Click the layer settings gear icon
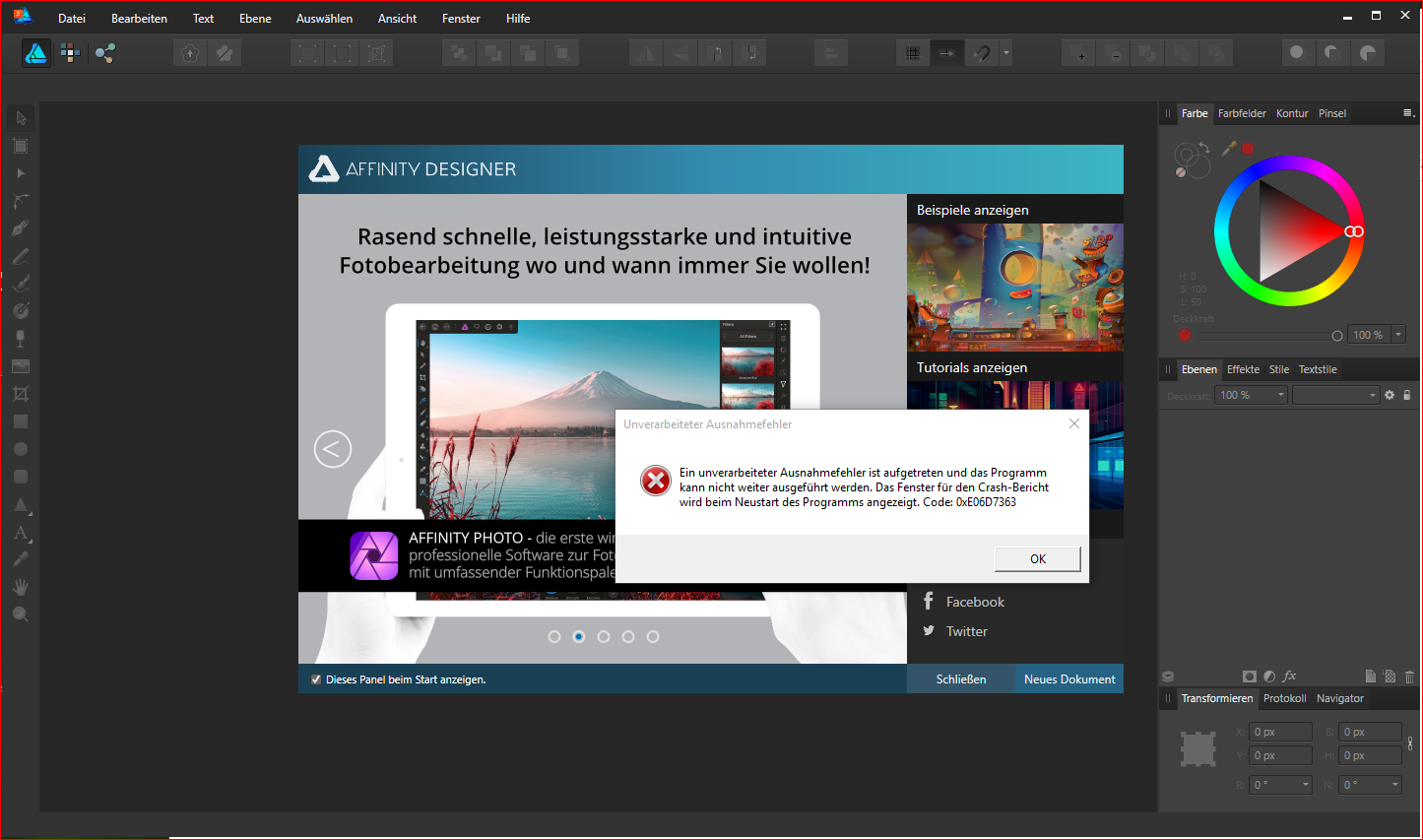Screen dimensions: 1423x840 click(x=1390, y=395)
